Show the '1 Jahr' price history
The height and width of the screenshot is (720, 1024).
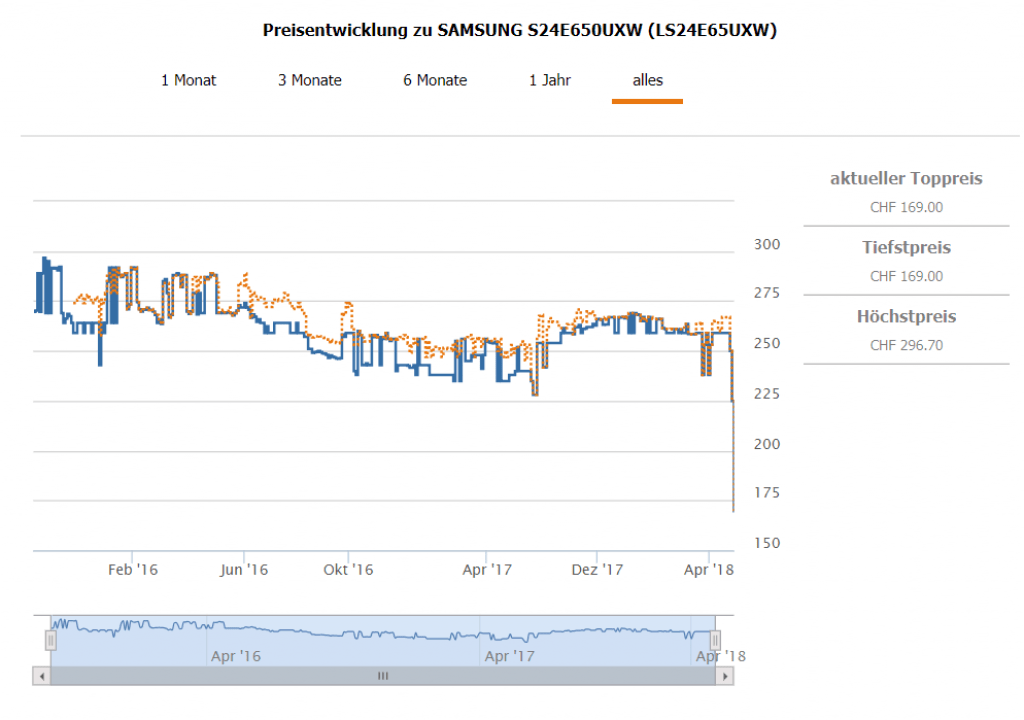550,80
